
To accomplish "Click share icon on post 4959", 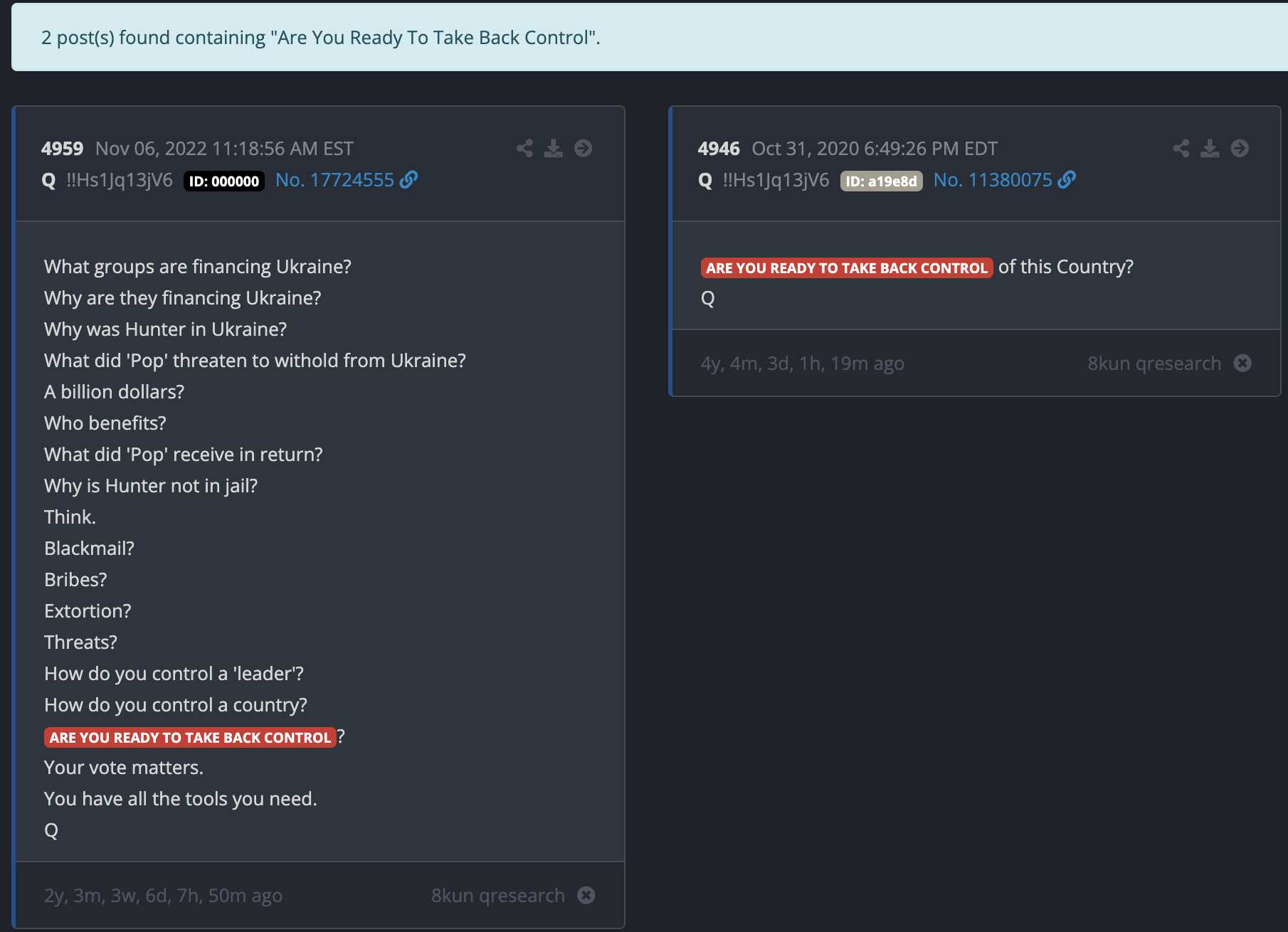I will point(524,148).
